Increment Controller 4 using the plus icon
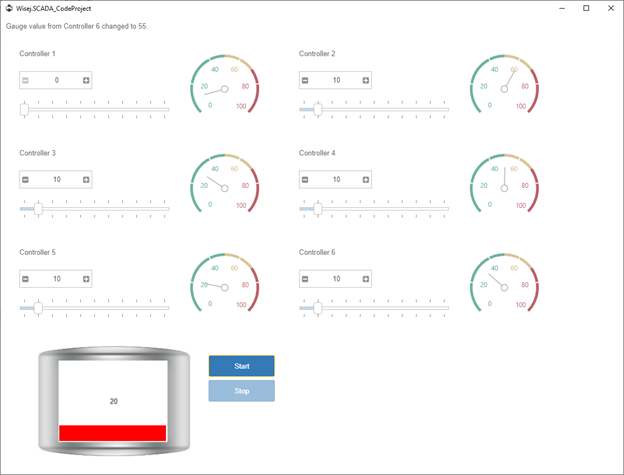 (x=366, y=180)
